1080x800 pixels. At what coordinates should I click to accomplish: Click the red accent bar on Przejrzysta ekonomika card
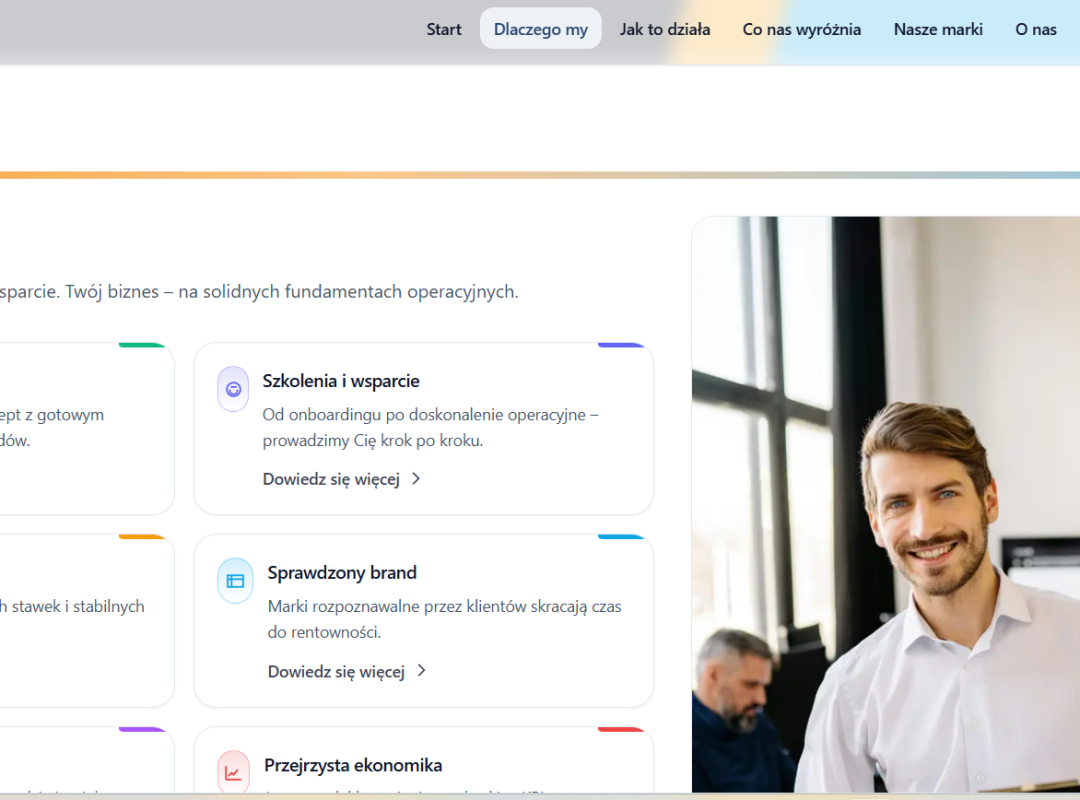[621, 729]
